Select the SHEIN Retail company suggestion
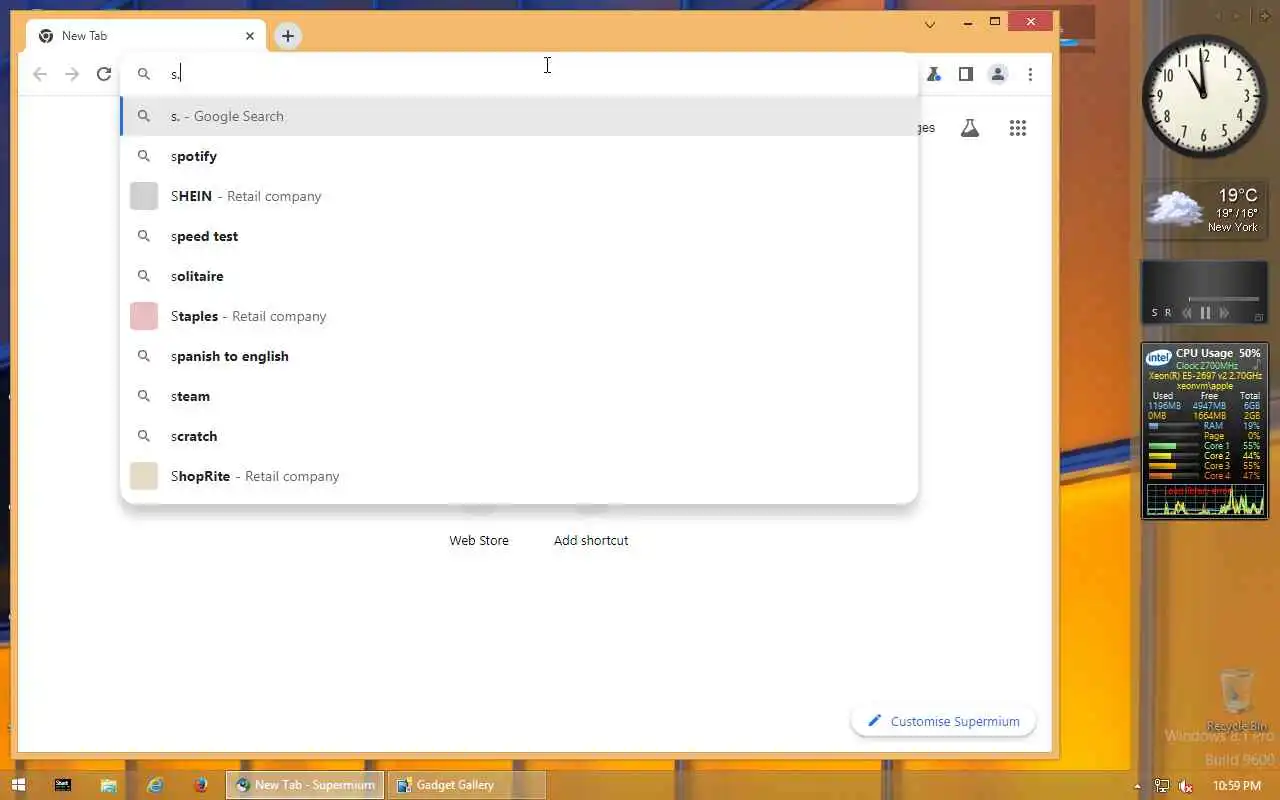 519,196
